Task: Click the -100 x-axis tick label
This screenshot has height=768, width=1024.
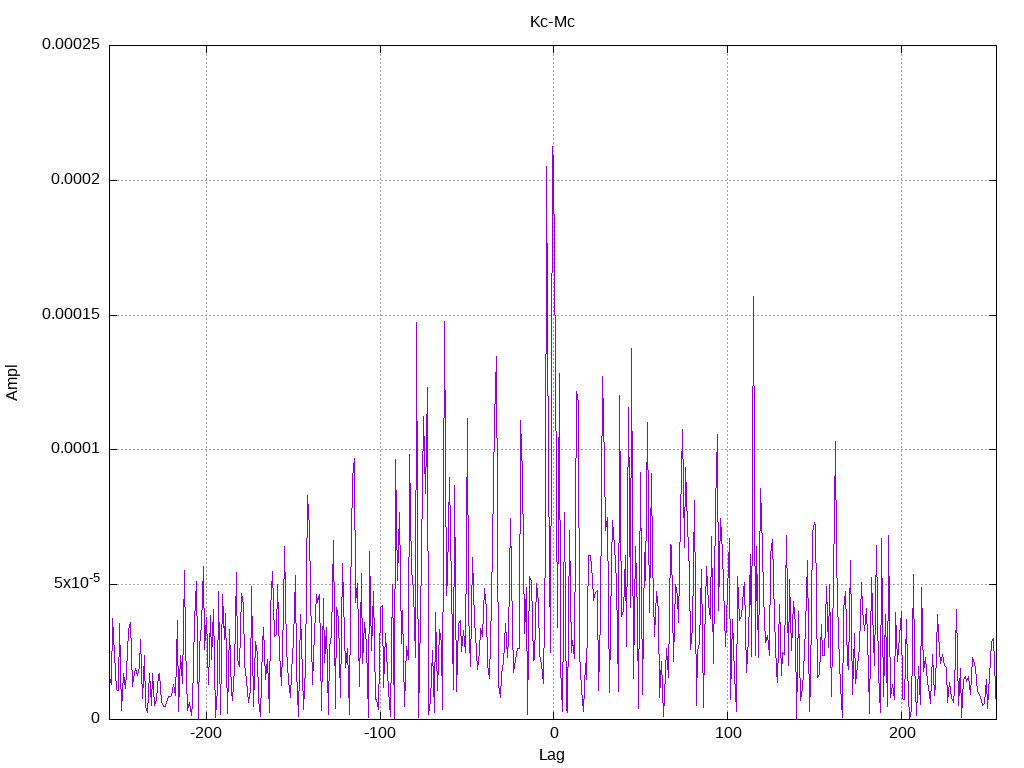Action: point(380,733)
